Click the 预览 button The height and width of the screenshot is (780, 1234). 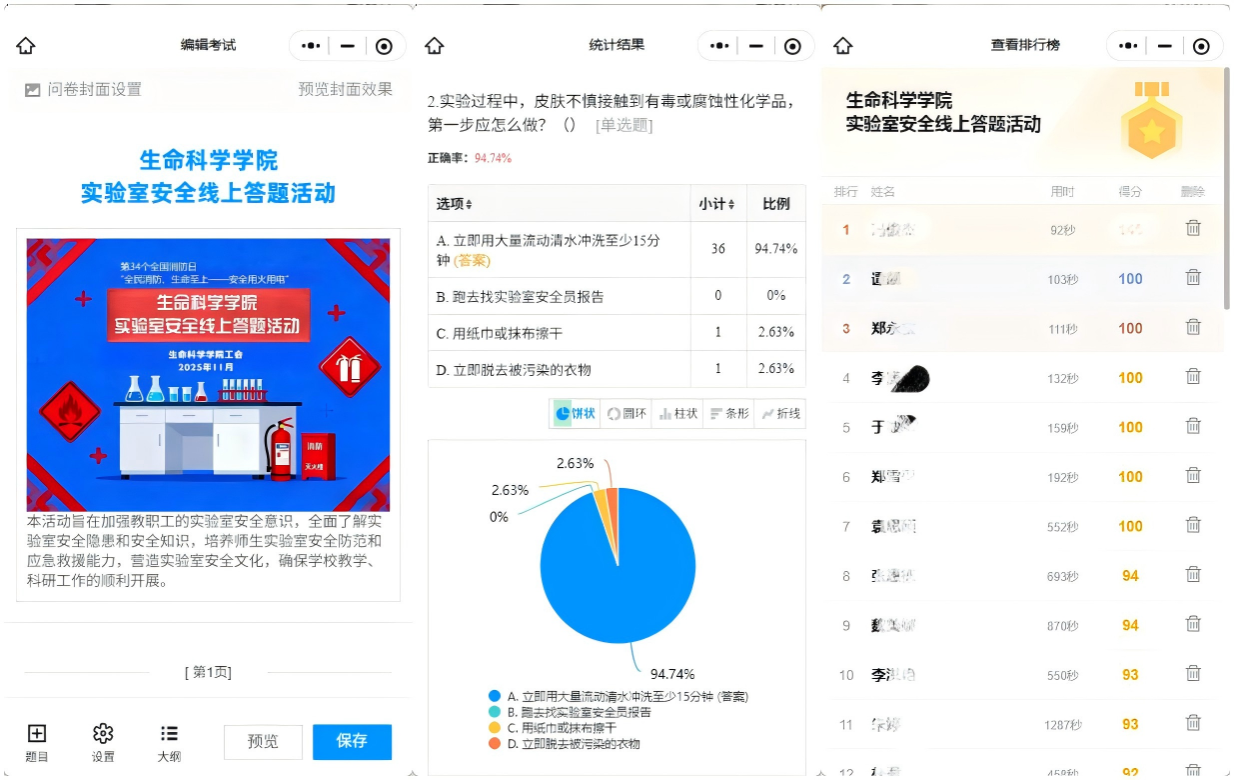point(262,741)
